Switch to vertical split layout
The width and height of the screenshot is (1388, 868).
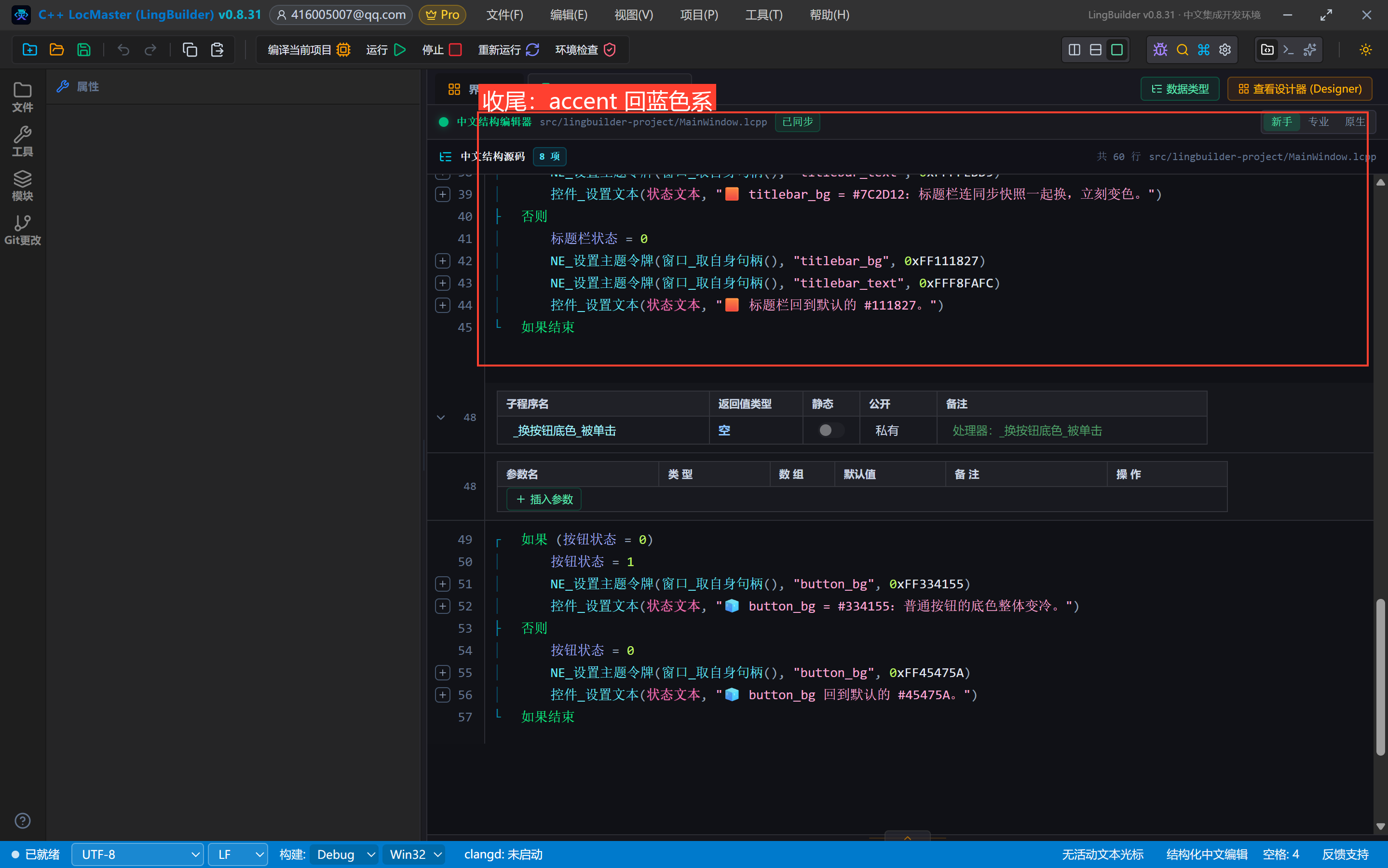coord(1074,50)
